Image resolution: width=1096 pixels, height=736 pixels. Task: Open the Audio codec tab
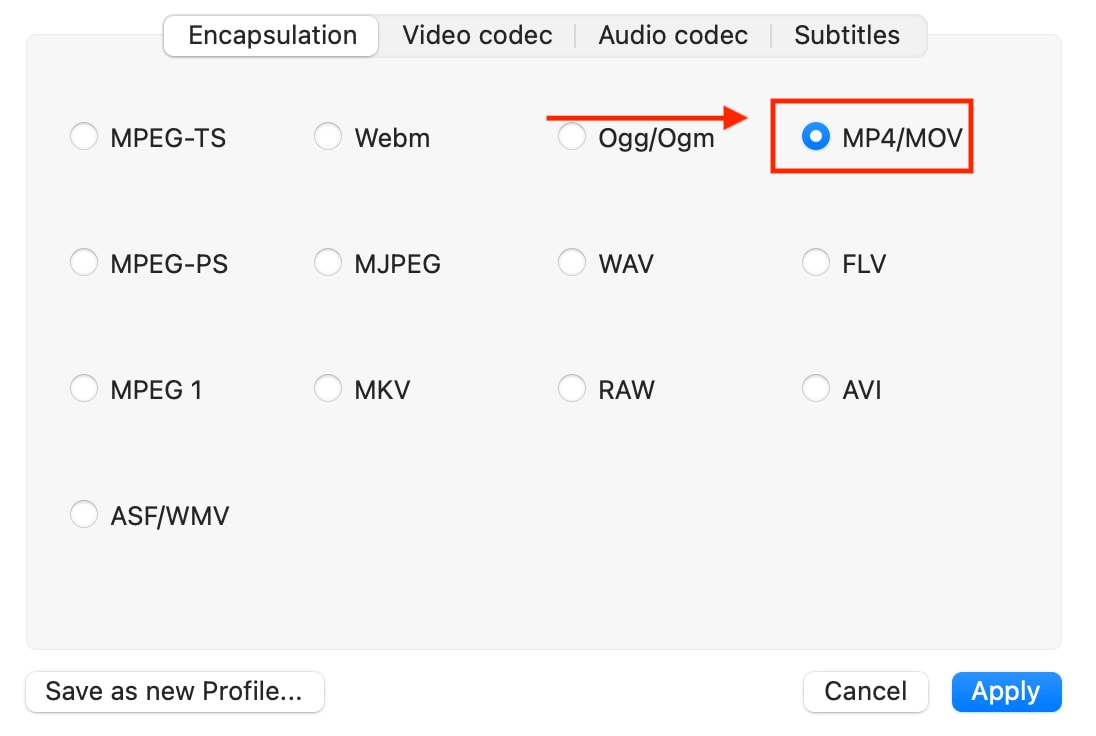tap(673, 36)
